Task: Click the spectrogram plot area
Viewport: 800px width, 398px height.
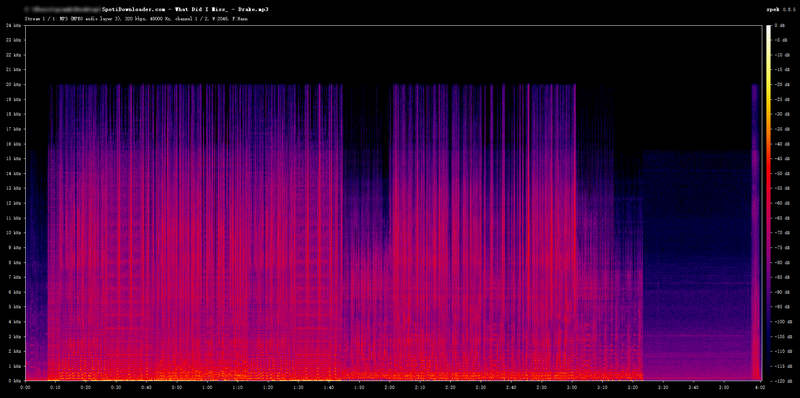Action: 393,203
